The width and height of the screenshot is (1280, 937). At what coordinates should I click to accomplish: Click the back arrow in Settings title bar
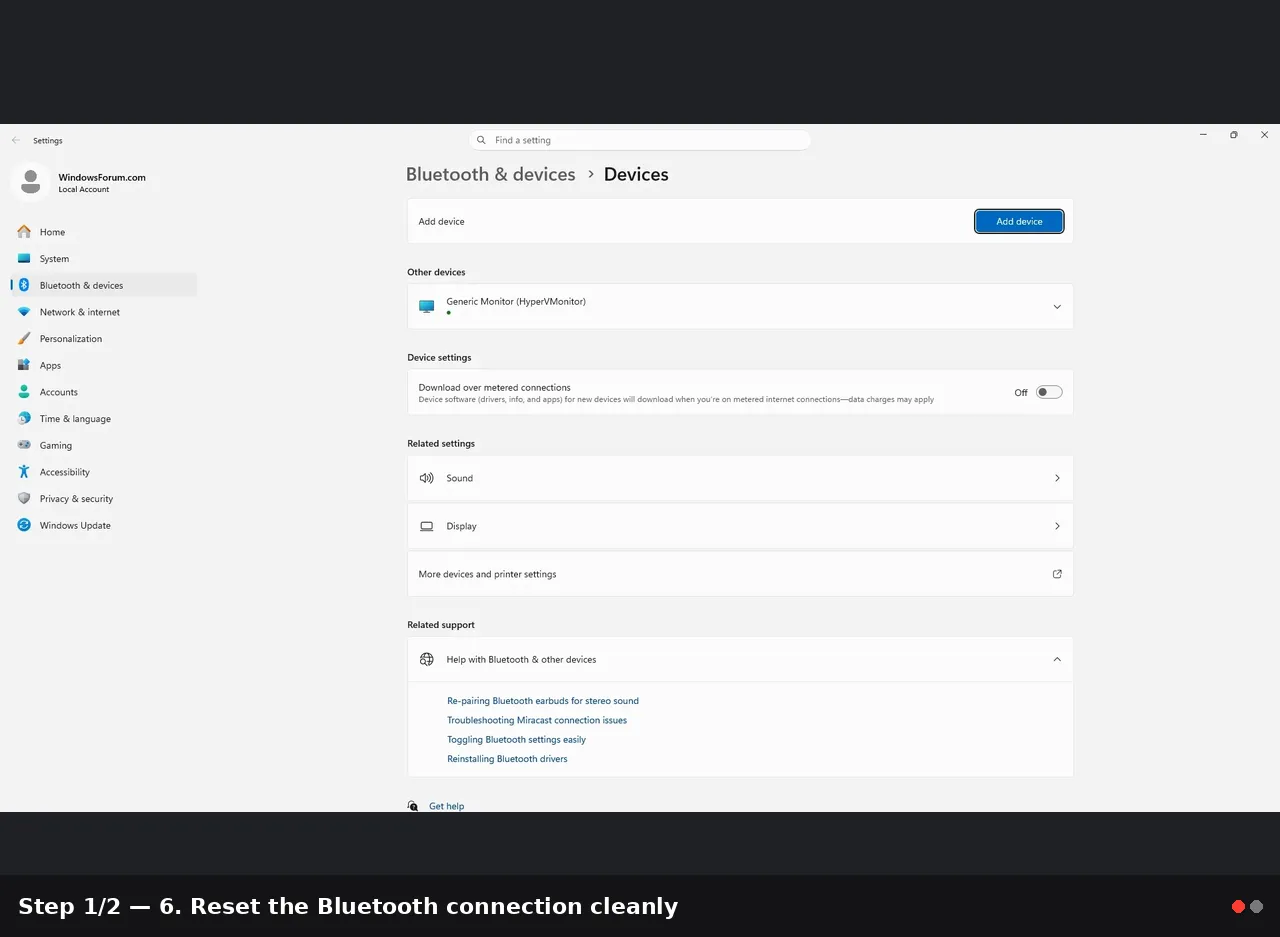tap(16, 140)
